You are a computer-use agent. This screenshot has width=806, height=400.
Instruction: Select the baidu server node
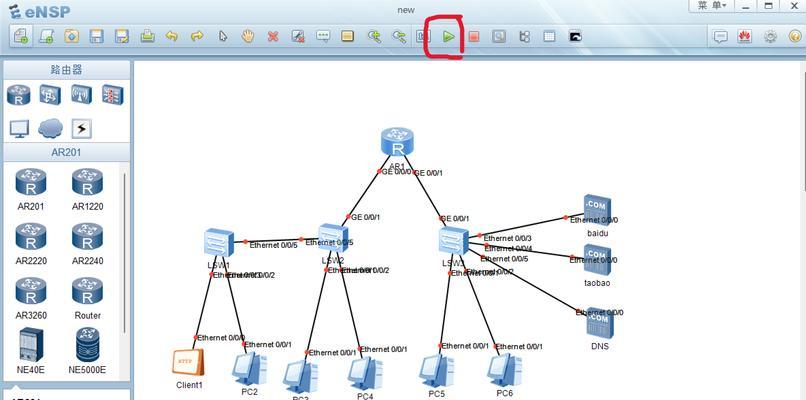[597, 210]
